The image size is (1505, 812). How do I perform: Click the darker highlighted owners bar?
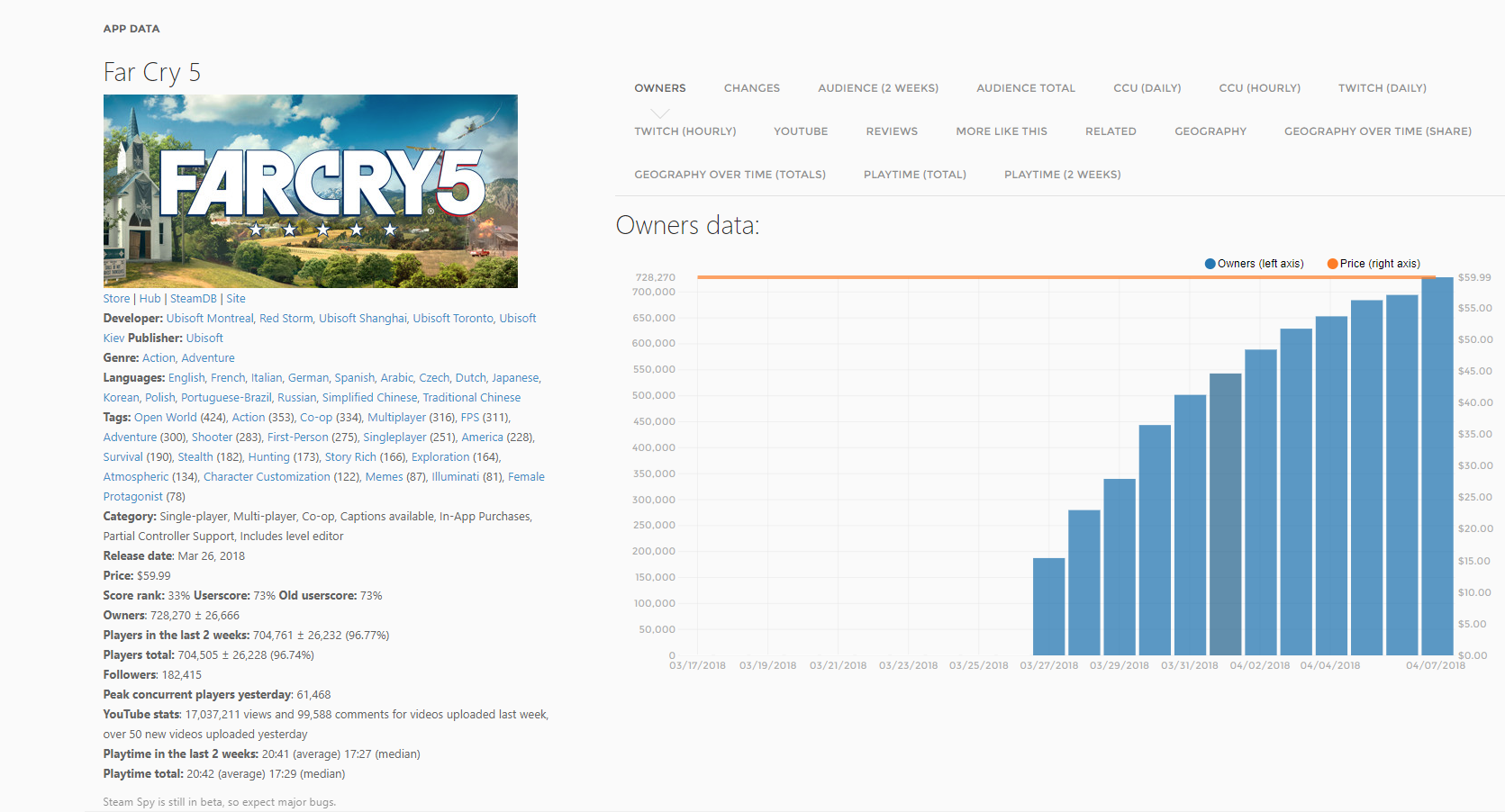(x=1226, y=514)
